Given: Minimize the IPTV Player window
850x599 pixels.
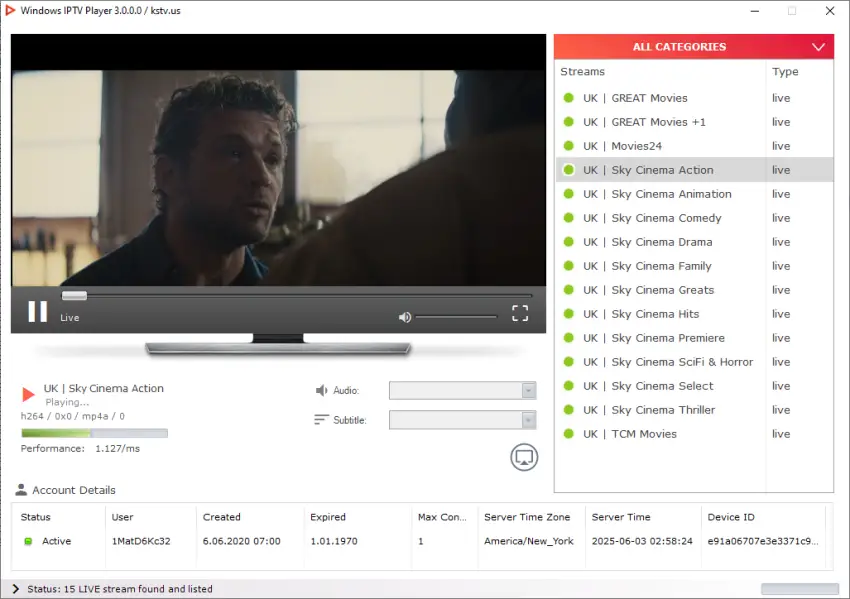Looking at the screenshot, I should (754, 11).
